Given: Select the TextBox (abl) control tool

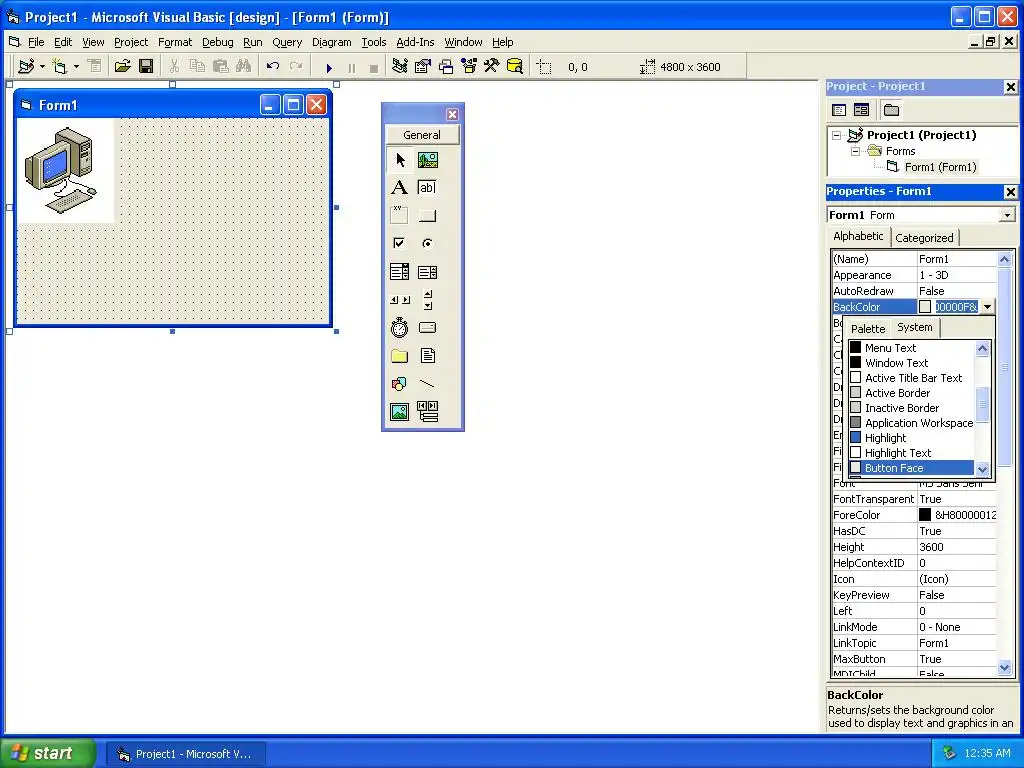Looking at the screenshot, I should coord(428,188).
